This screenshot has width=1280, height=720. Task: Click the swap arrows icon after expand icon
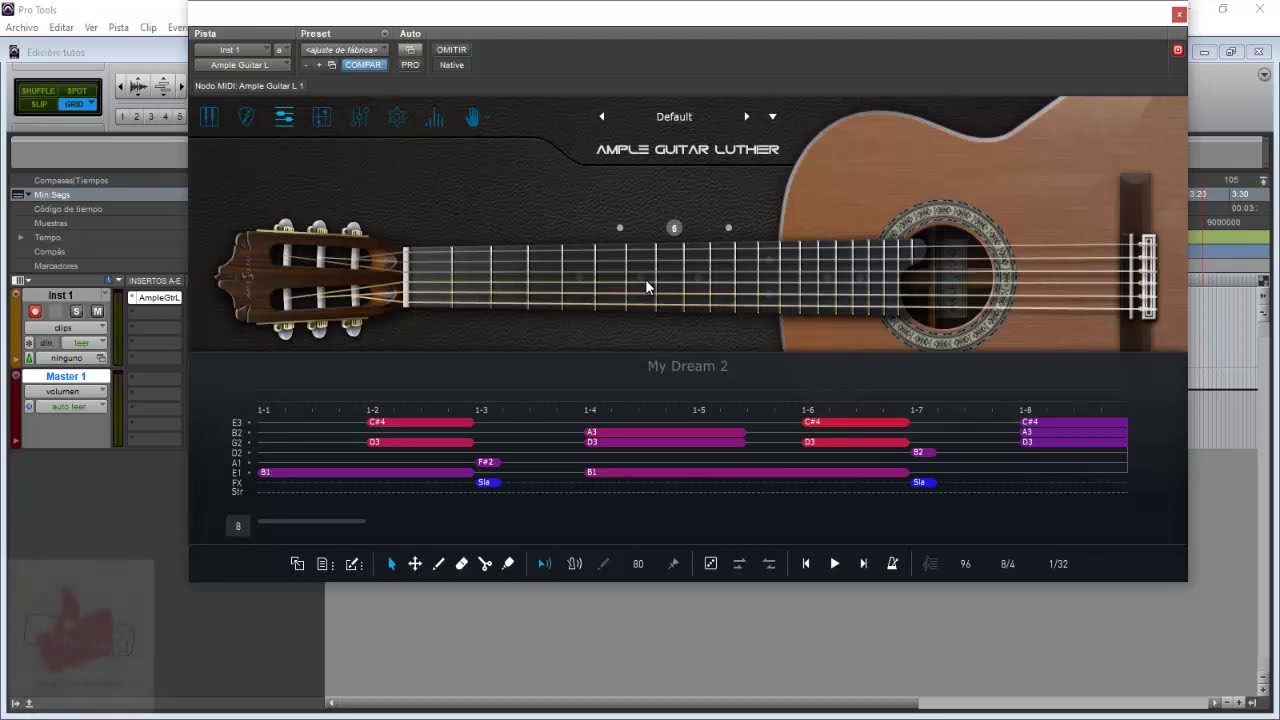pos(739,564)
